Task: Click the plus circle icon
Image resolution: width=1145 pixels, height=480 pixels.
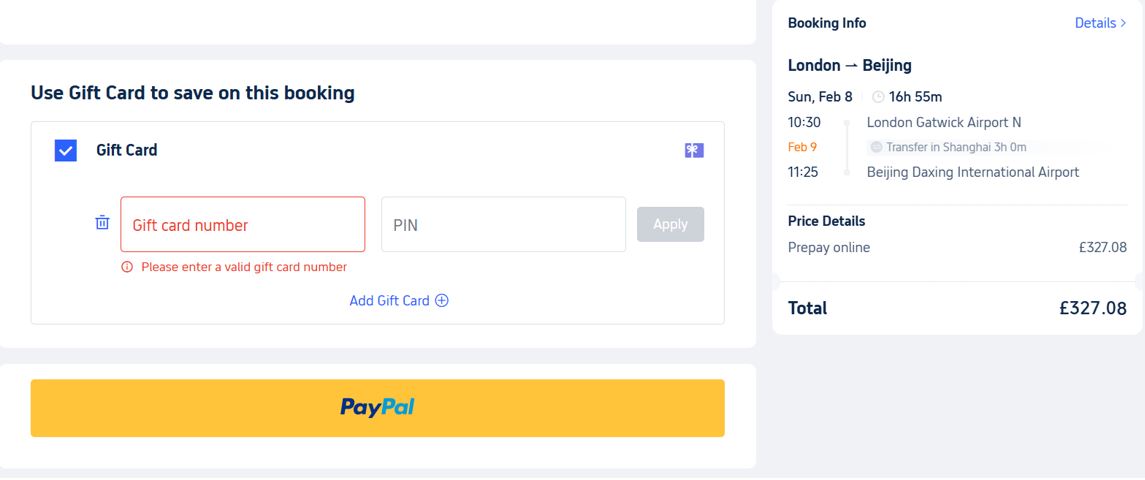Action: click(x=442, y=300)
